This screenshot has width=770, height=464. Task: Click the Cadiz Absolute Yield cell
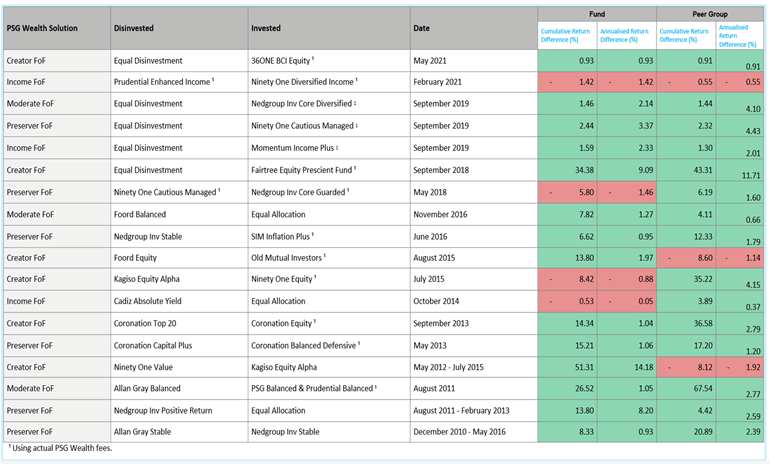[152, 300]
